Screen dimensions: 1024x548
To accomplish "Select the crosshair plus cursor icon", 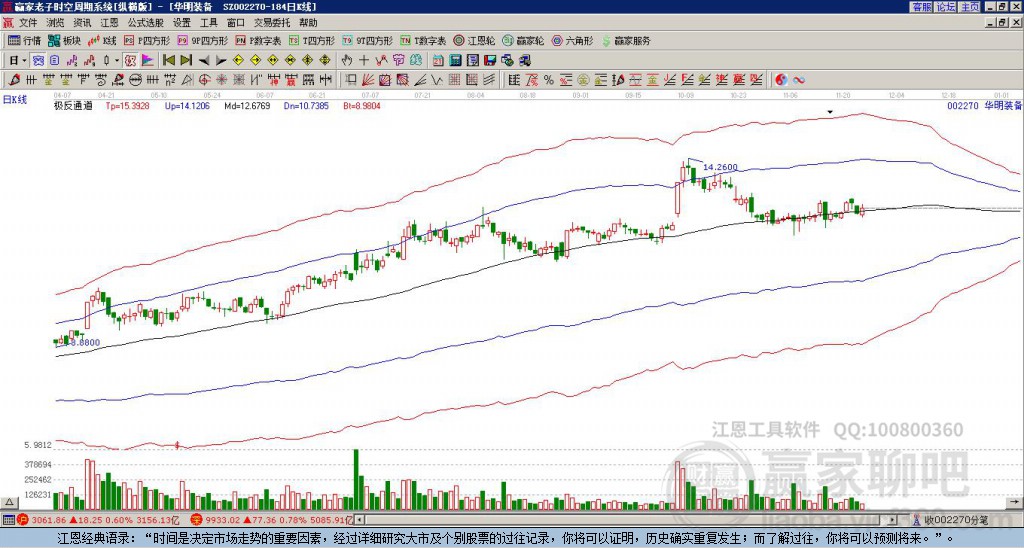I will click(364, 60).
